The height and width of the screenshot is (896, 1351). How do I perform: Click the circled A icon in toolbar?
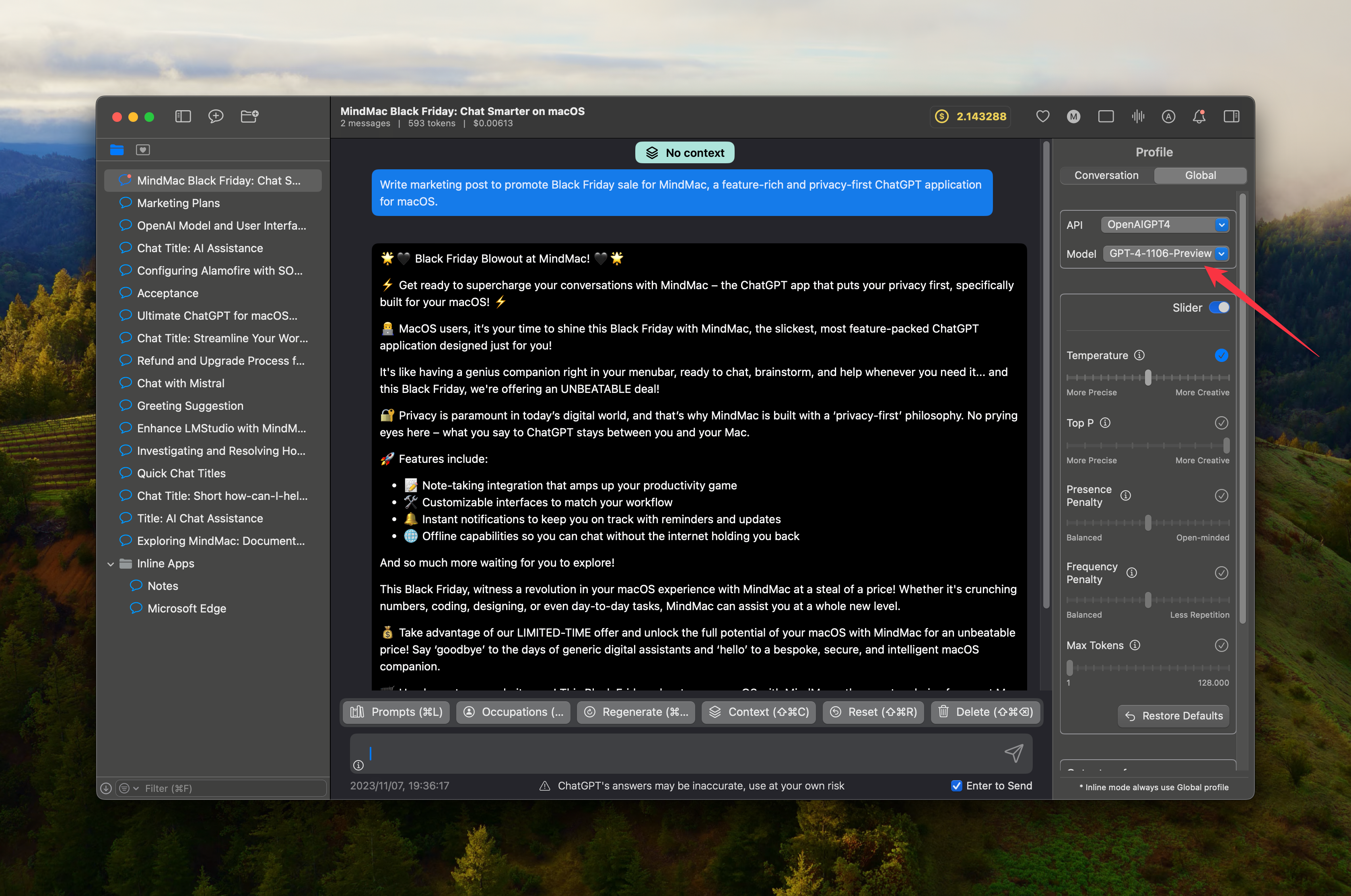[1168, 117]
